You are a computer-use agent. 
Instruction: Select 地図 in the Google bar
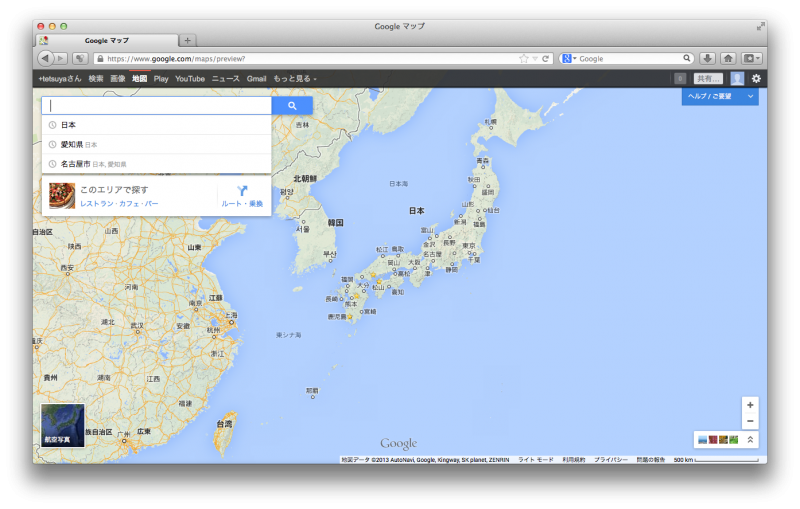[x=139, y=79]
